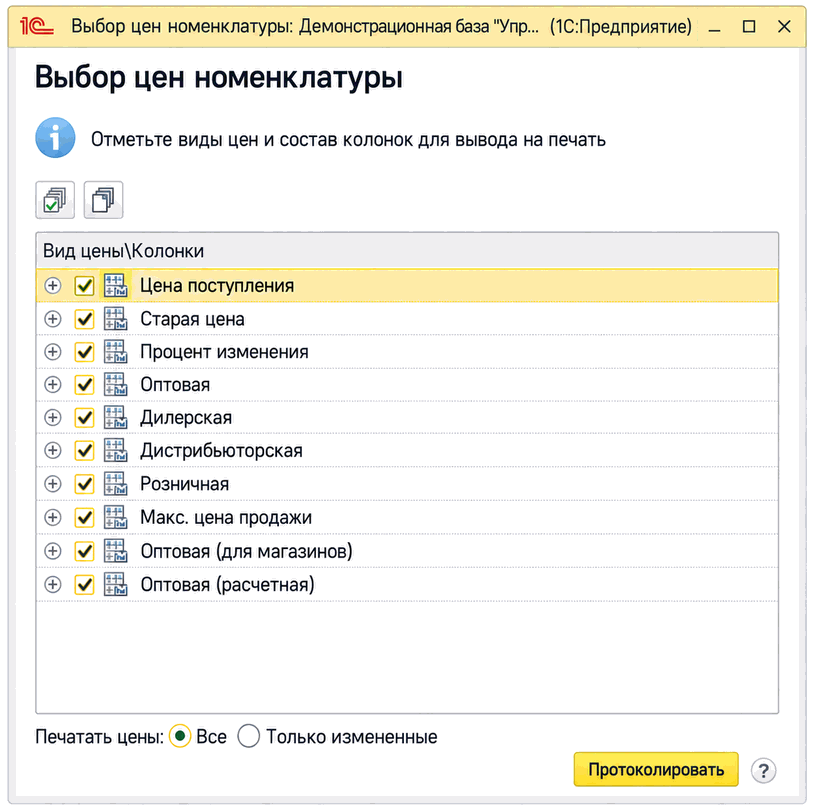Close the Выбор цен номенклатуры window
Screen dimensions: 813x811
[784, 26]
